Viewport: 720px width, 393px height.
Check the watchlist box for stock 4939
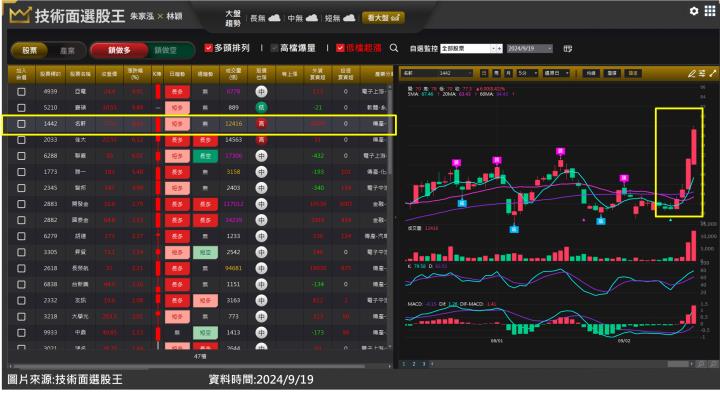[21, 91]
